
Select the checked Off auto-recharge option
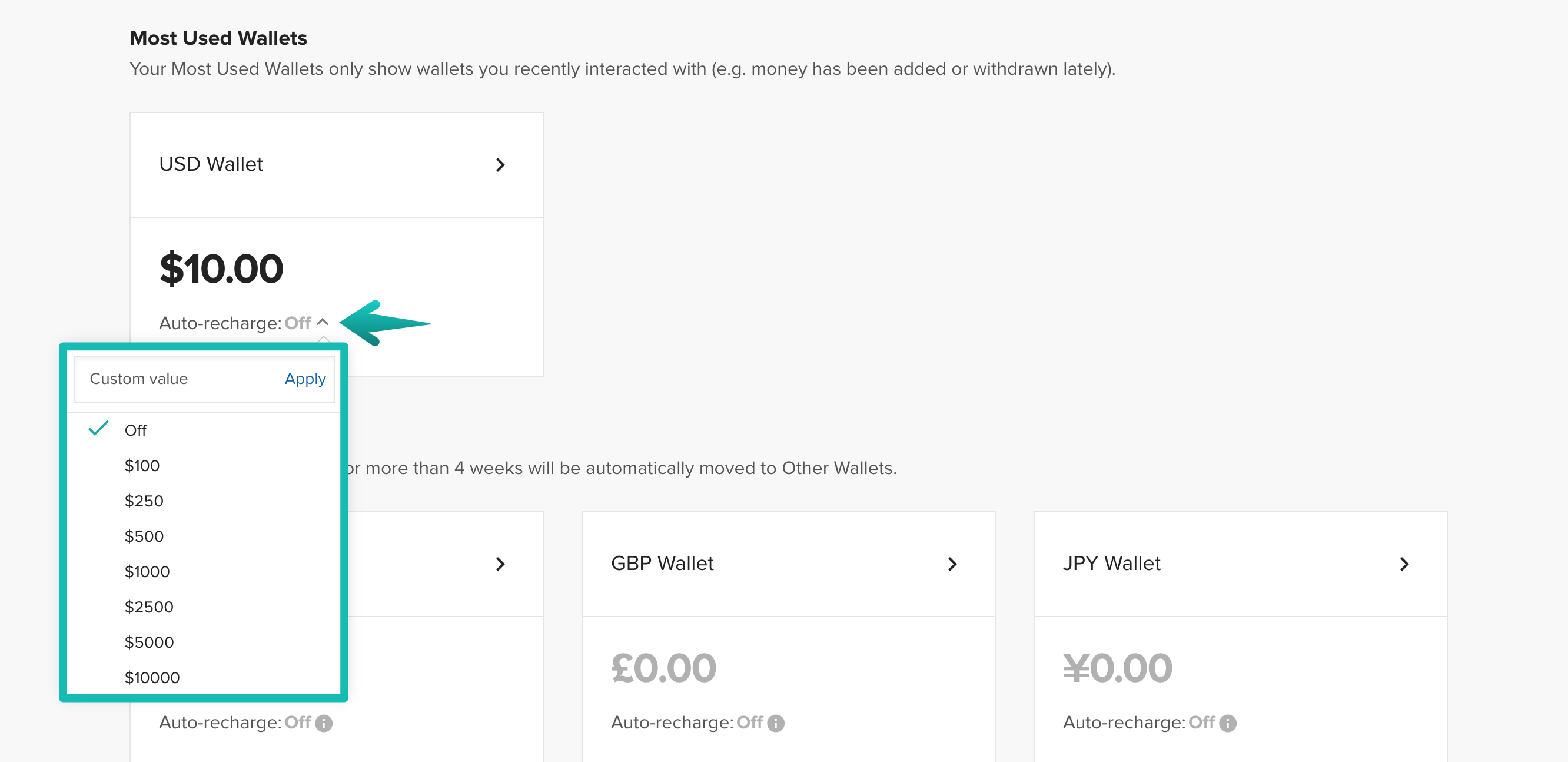tap(136, 430)
